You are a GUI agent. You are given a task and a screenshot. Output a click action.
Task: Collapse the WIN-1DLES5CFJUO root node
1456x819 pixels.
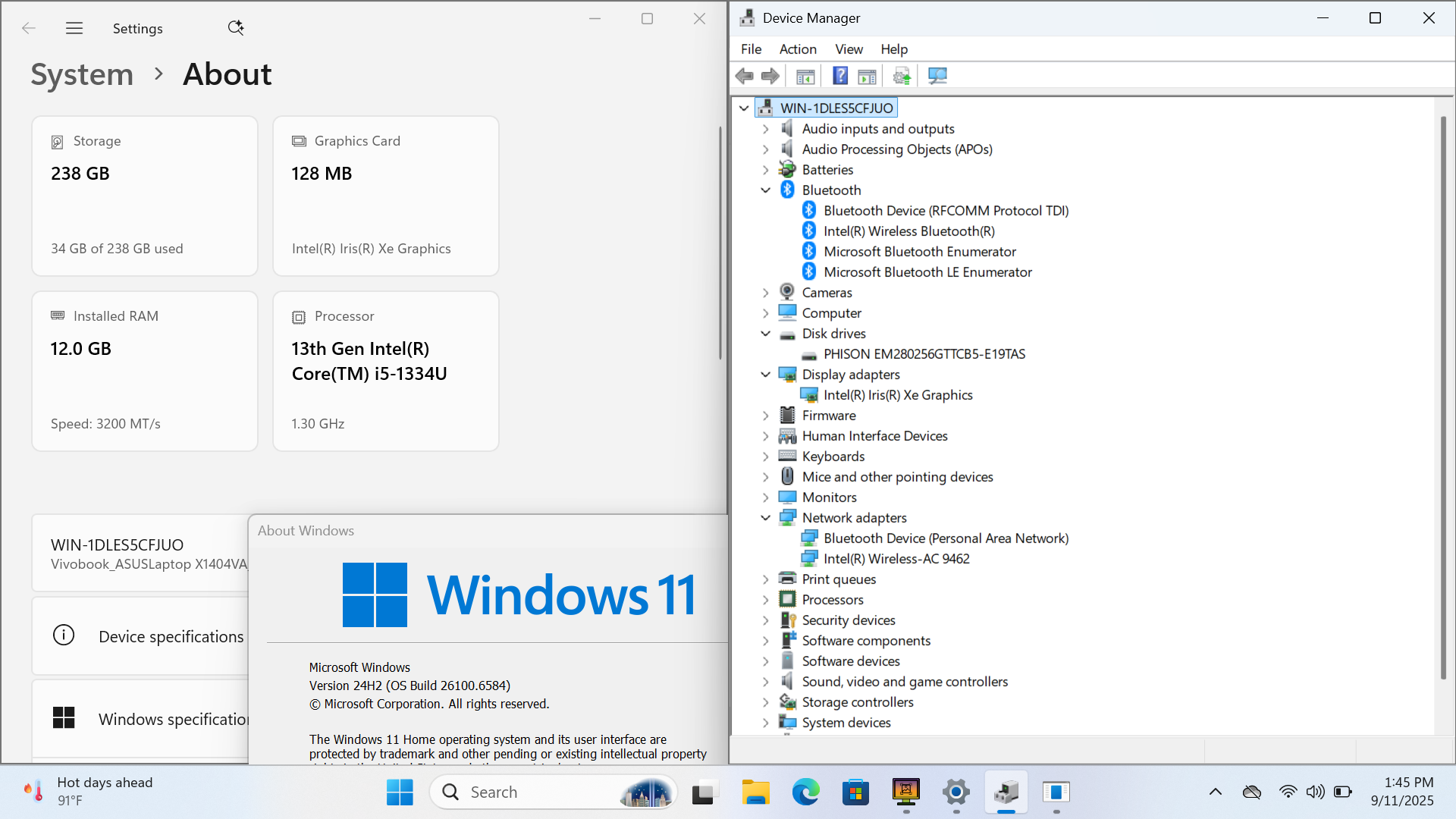coord(744,108)
